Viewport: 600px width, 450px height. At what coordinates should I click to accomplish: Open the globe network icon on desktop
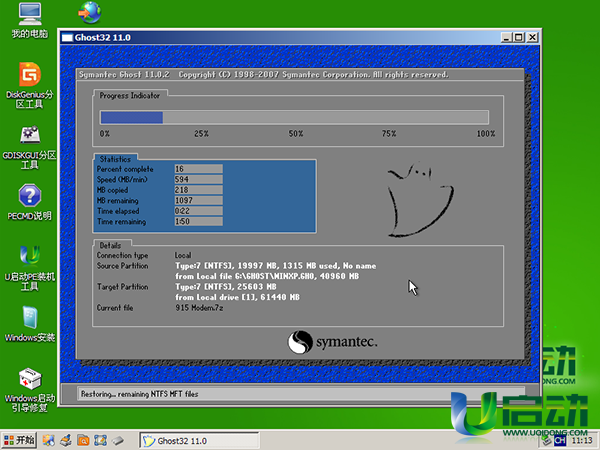pyautogui.click(x=90, y=12)
